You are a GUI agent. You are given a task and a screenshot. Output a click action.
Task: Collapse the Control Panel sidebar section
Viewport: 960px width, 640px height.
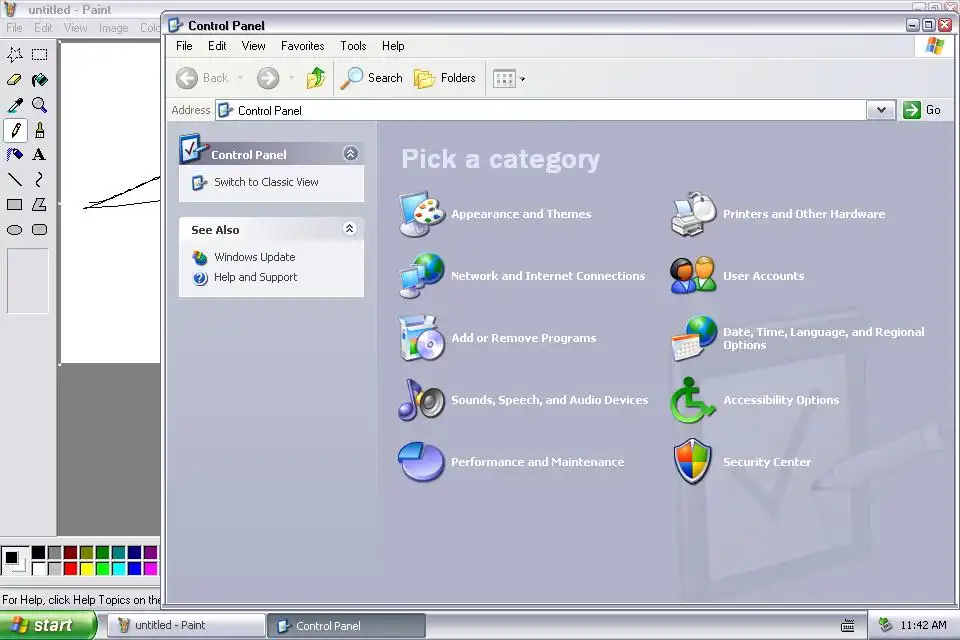(x=350, y=153)
